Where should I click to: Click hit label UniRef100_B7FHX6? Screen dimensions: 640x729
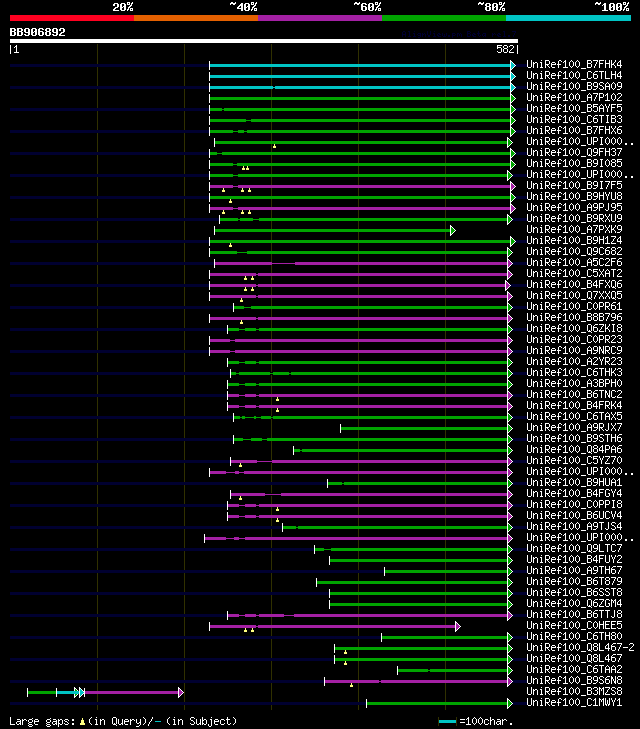[x=574, y=130]
